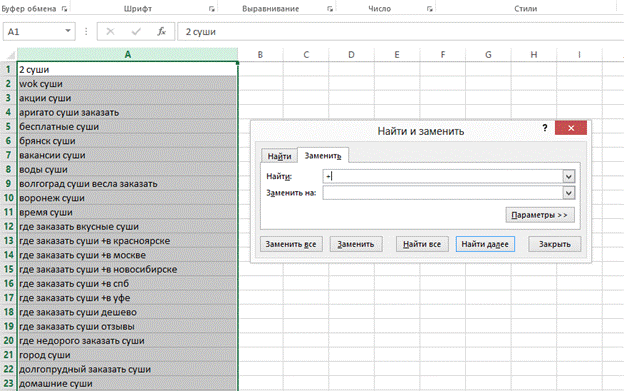The image size is (624, 391).
Task: Open the Найти field history dropdown
Action: click(569, 176)
